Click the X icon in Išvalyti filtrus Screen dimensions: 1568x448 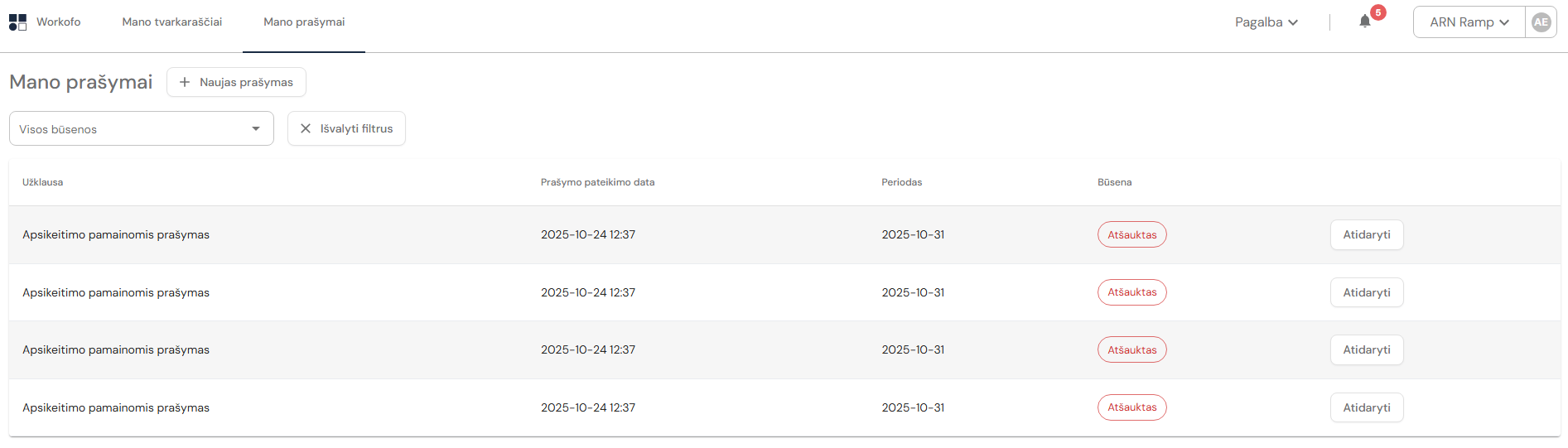(x=306, y=128)
